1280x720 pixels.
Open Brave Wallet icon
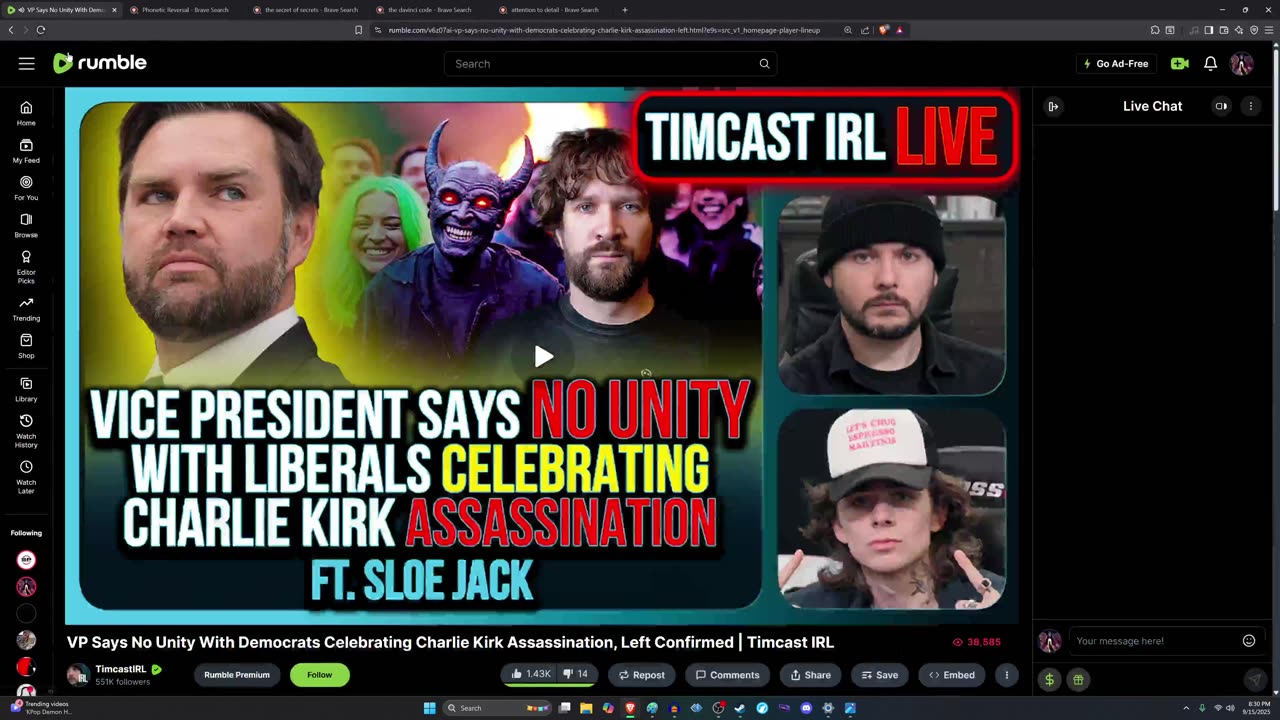[1223, 30]
